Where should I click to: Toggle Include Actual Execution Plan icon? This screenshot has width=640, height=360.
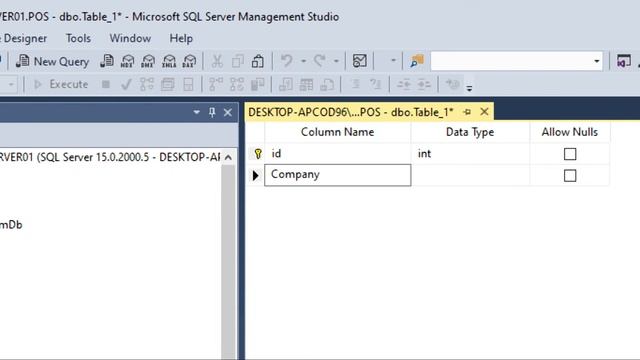pos(216,84)
